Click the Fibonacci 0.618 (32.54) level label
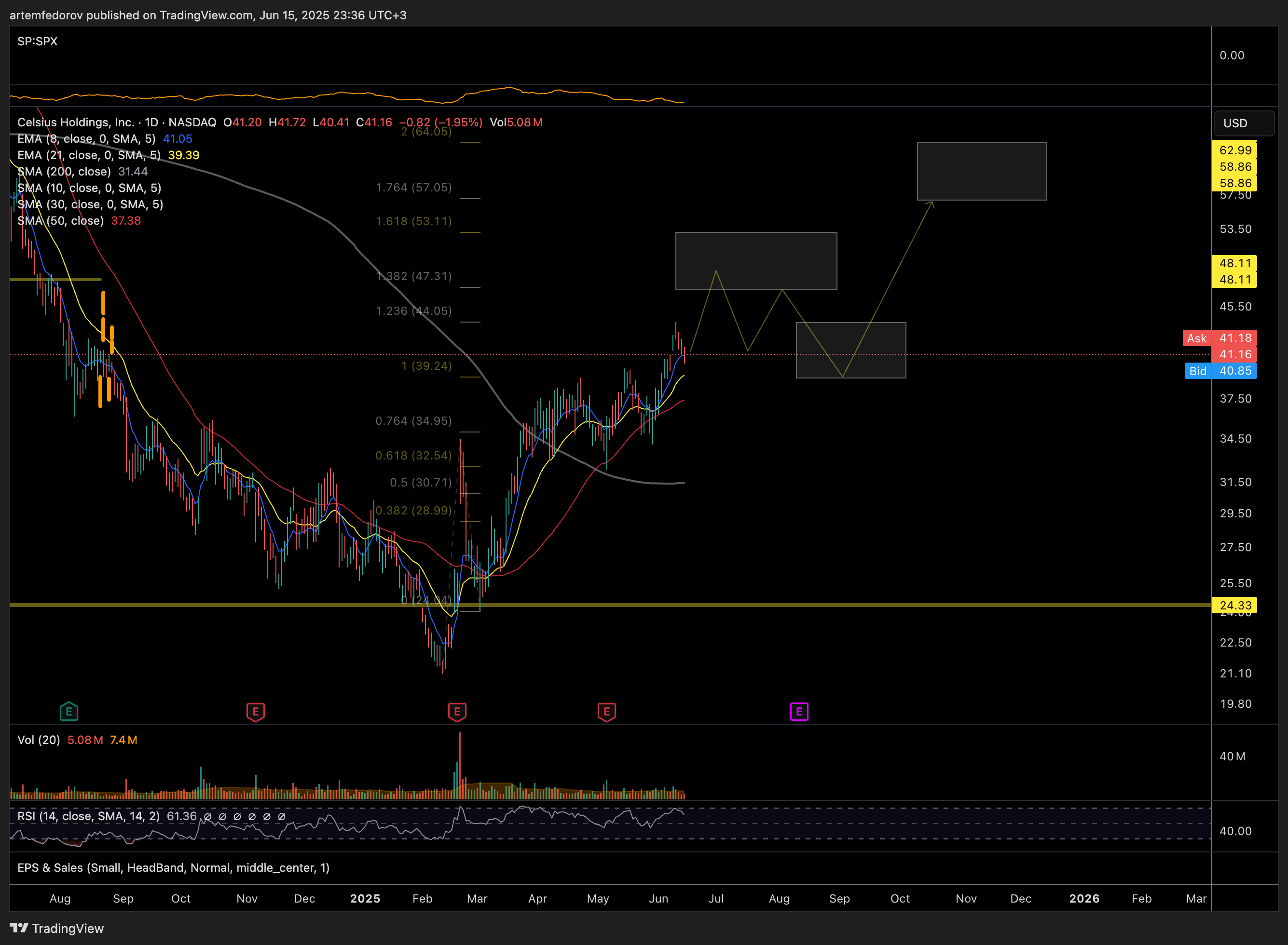 pyautogui.click(x=414, y=455)
